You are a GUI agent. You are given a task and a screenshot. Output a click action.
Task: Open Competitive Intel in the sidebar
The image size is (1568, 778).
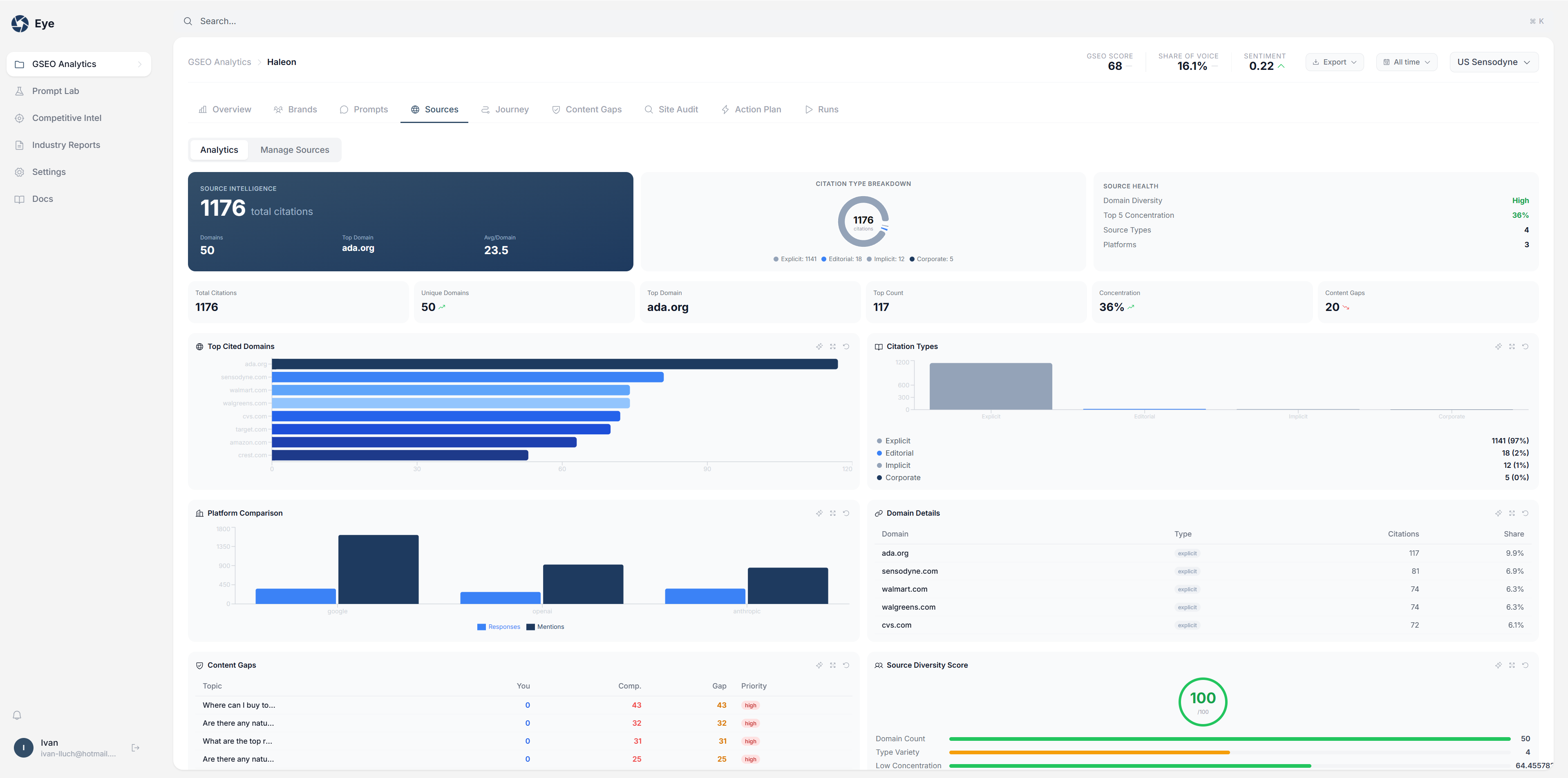click(x=66, y=118)
